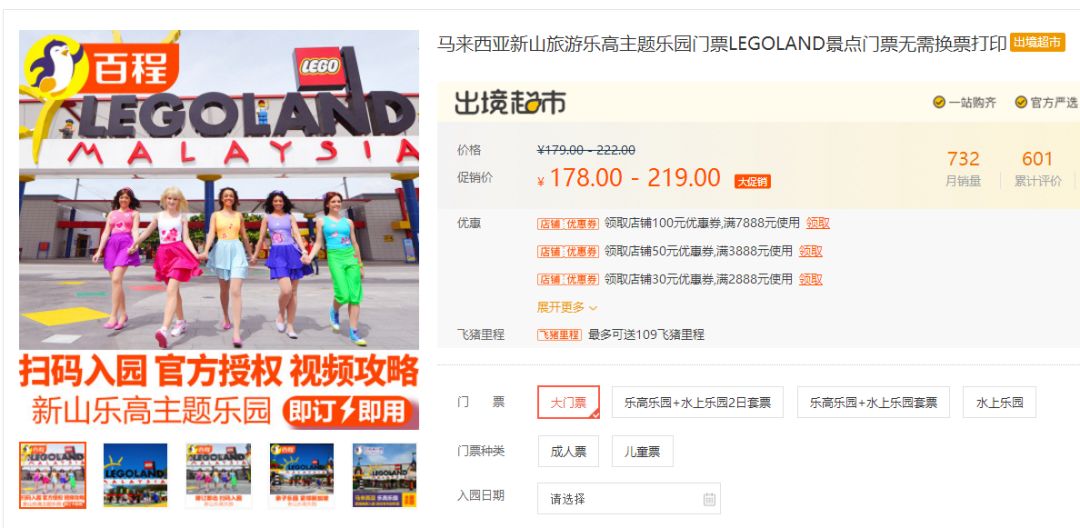Click the 飞猪里程 badge icon

click(559, 335)
